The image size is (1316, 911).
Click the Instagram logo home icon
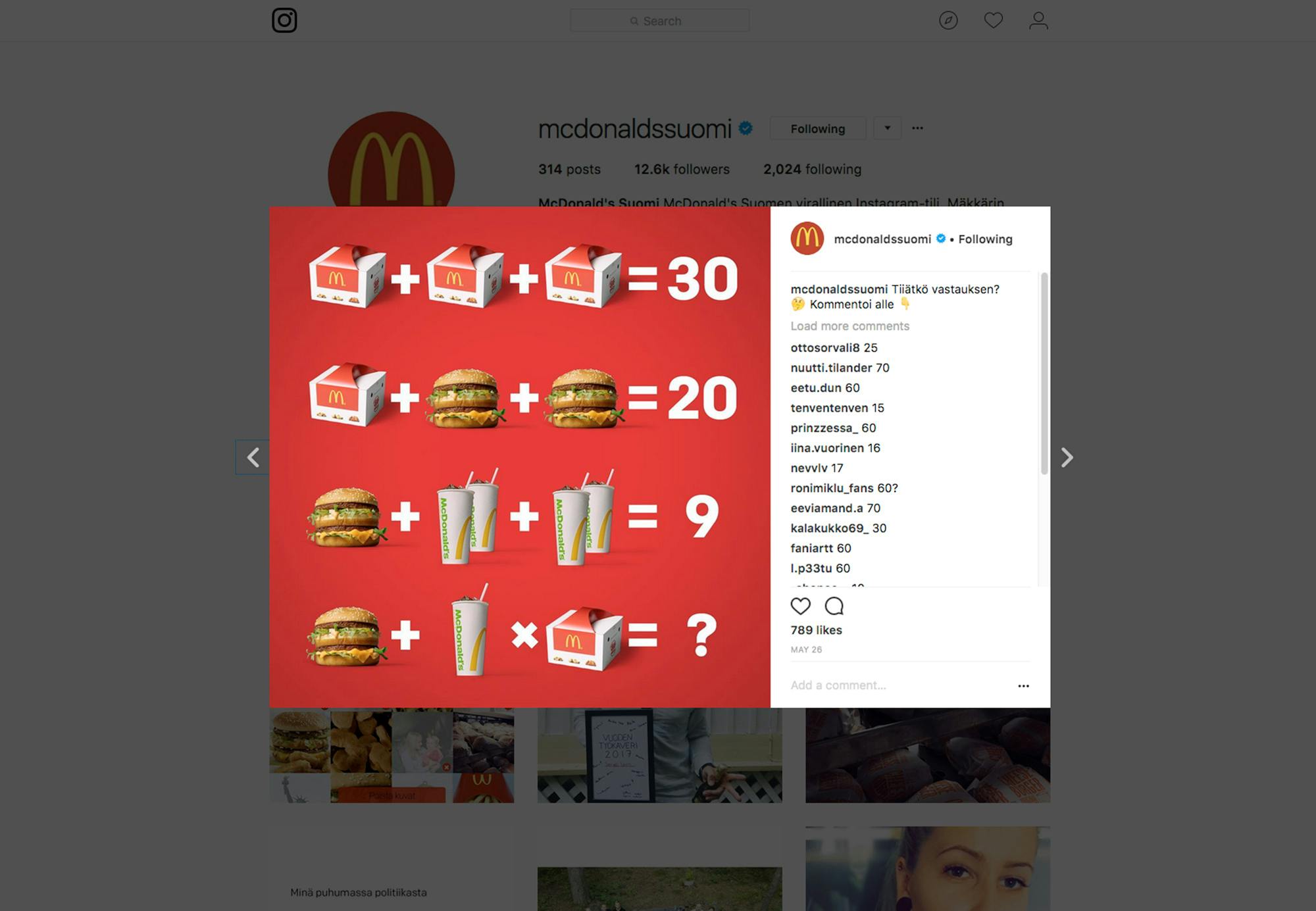coord(284,20)
